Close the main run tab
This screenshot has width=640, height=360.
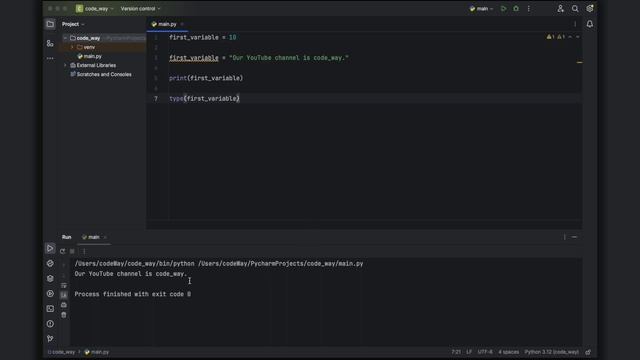(x=105, y=237)
